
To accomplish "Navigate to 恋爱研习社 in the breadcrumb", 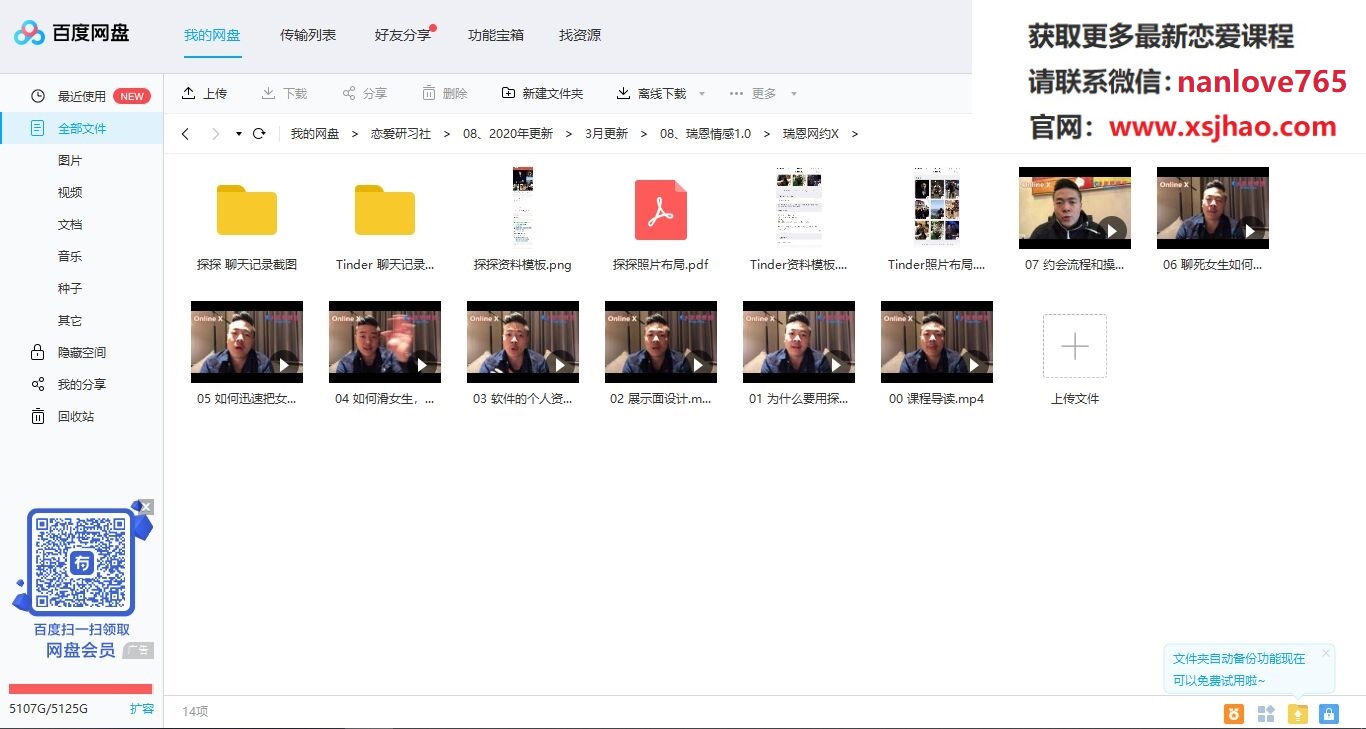I will coord(401,133).
